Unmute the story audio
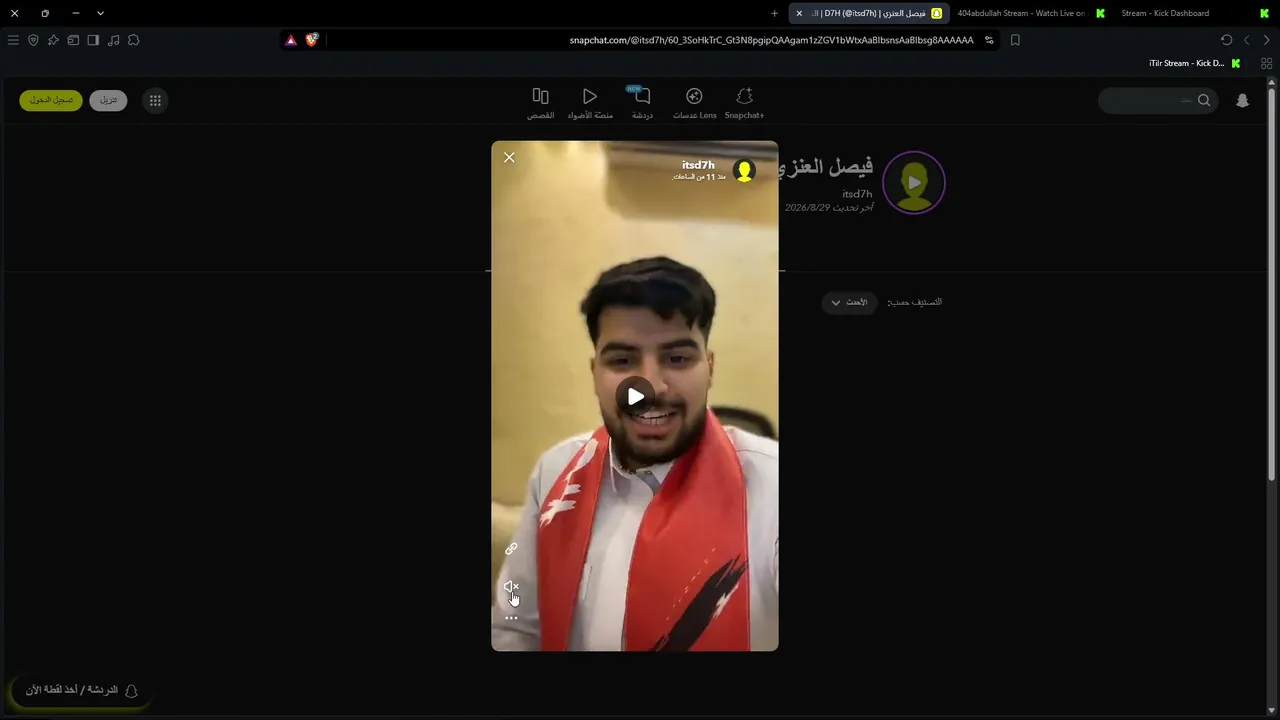 click(x=511, y=587)
